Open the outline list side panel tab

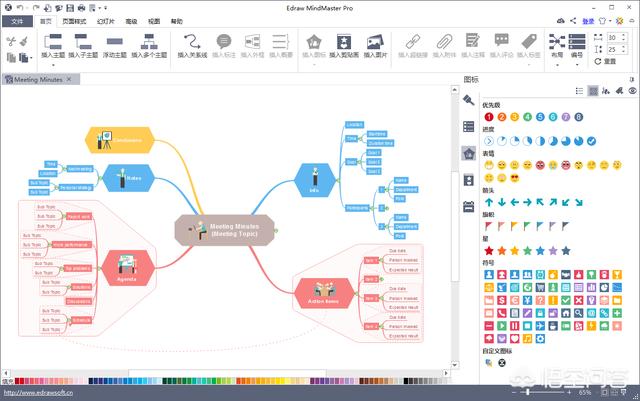click(x=469, y=127)
